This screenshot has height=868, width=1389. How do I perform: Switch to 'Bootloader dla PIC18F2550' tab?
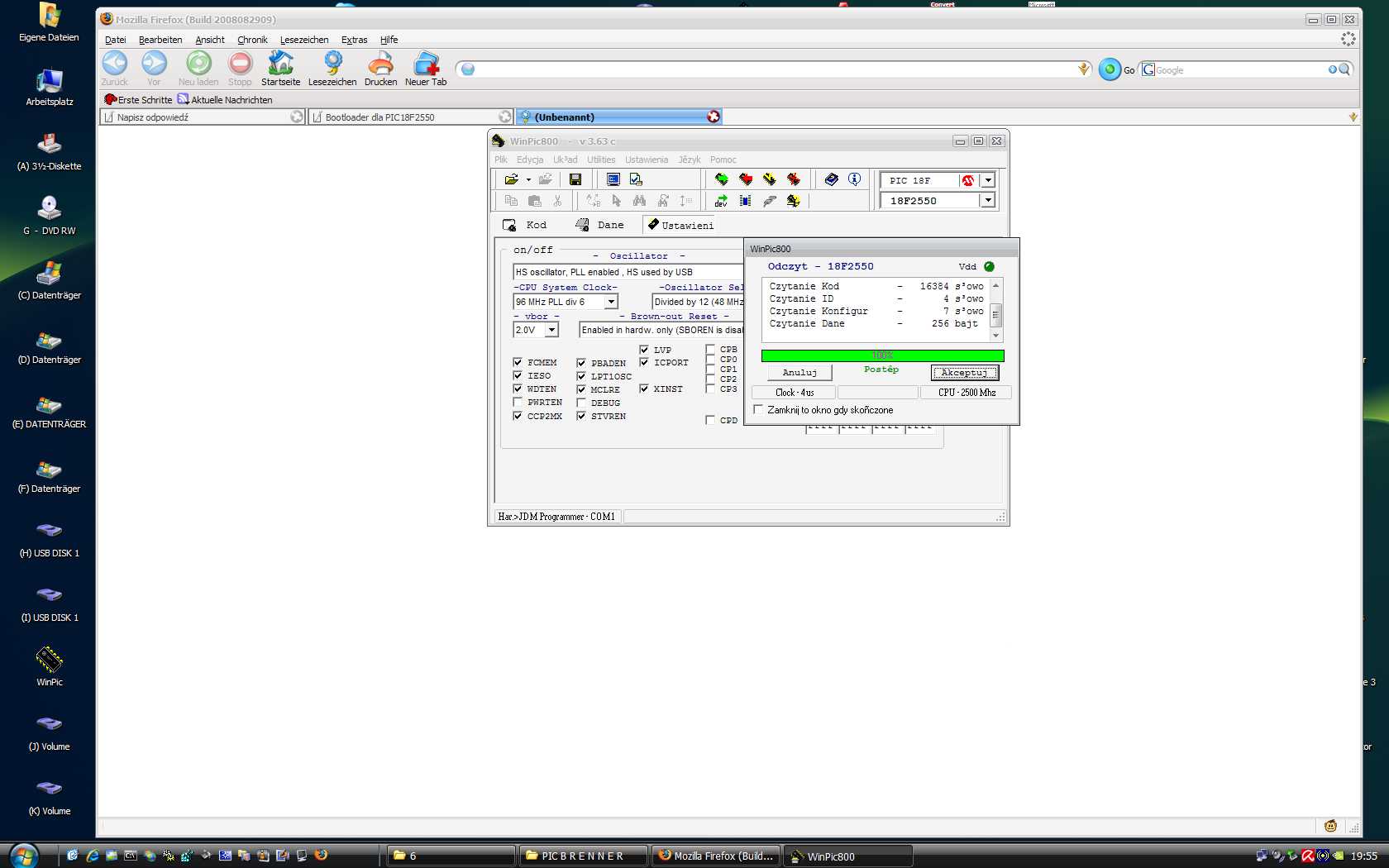[411, 117]
